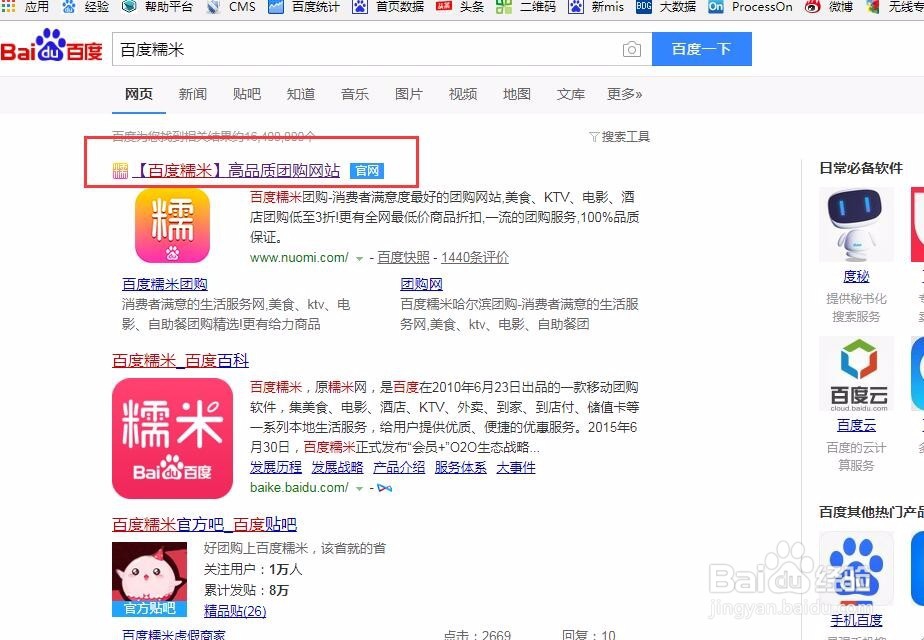Open the 1440条评价 reviews link
This screenshot has width=924, height=640.
tap(475, 258)
